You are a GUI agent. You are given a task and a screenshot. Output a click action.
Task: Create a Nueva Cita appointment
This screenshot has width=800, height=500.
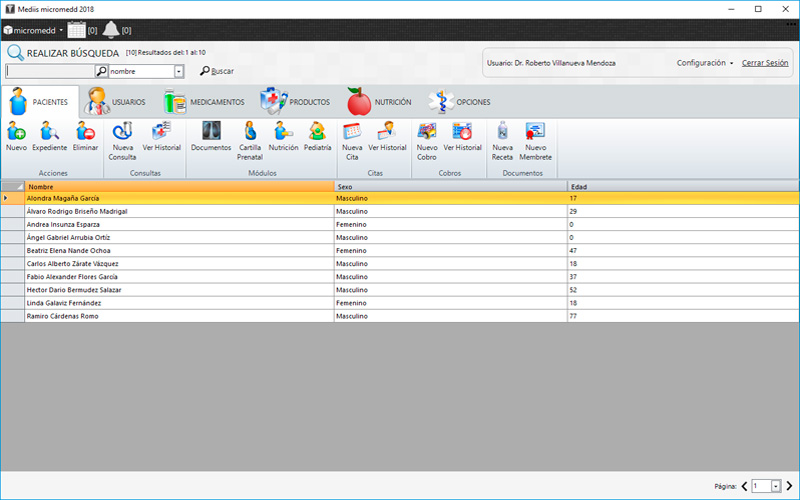coord(352,141)
